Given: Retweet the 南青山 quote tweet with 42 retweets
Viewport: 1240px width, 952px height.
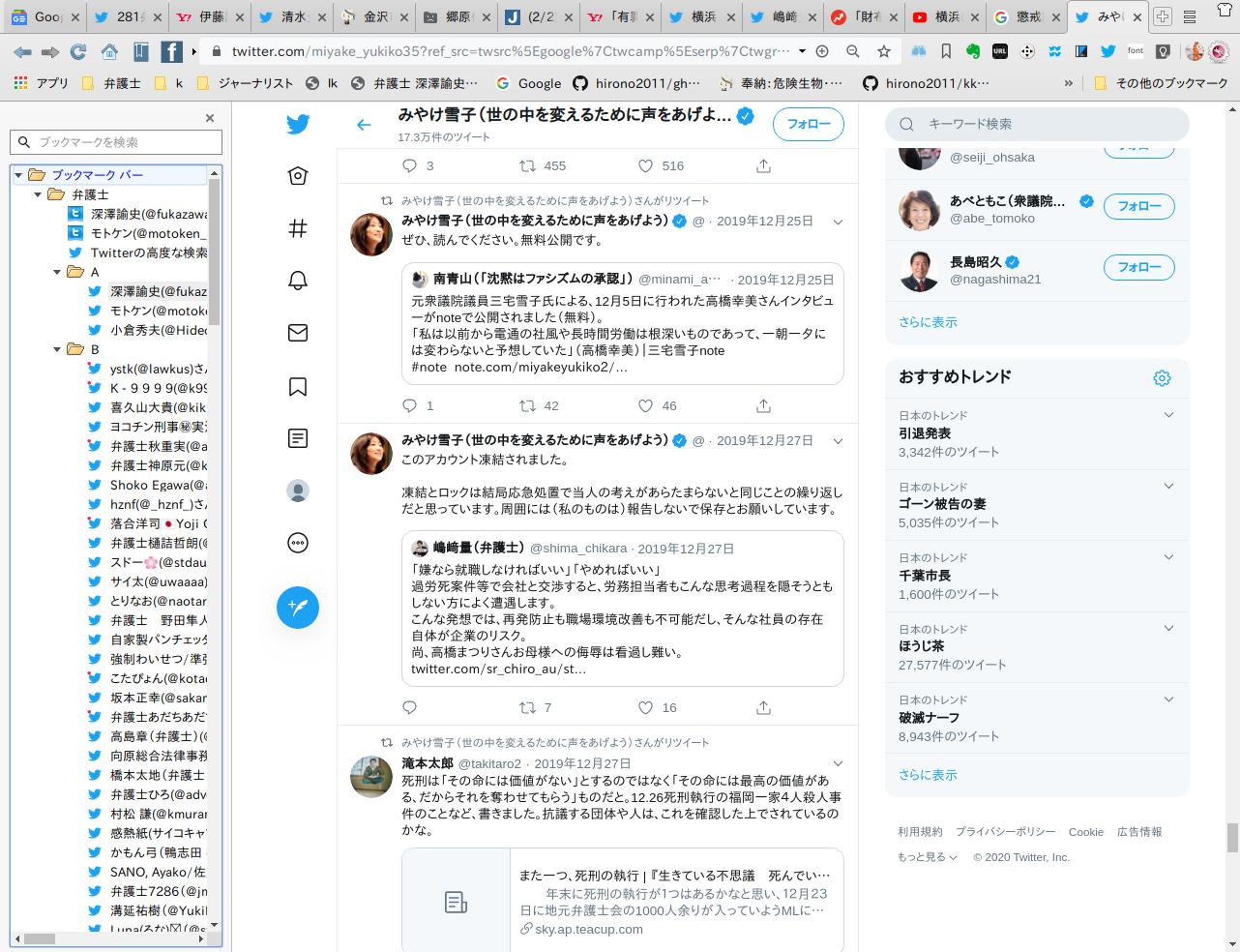Looking at the screenshot, I should (528, 405).
